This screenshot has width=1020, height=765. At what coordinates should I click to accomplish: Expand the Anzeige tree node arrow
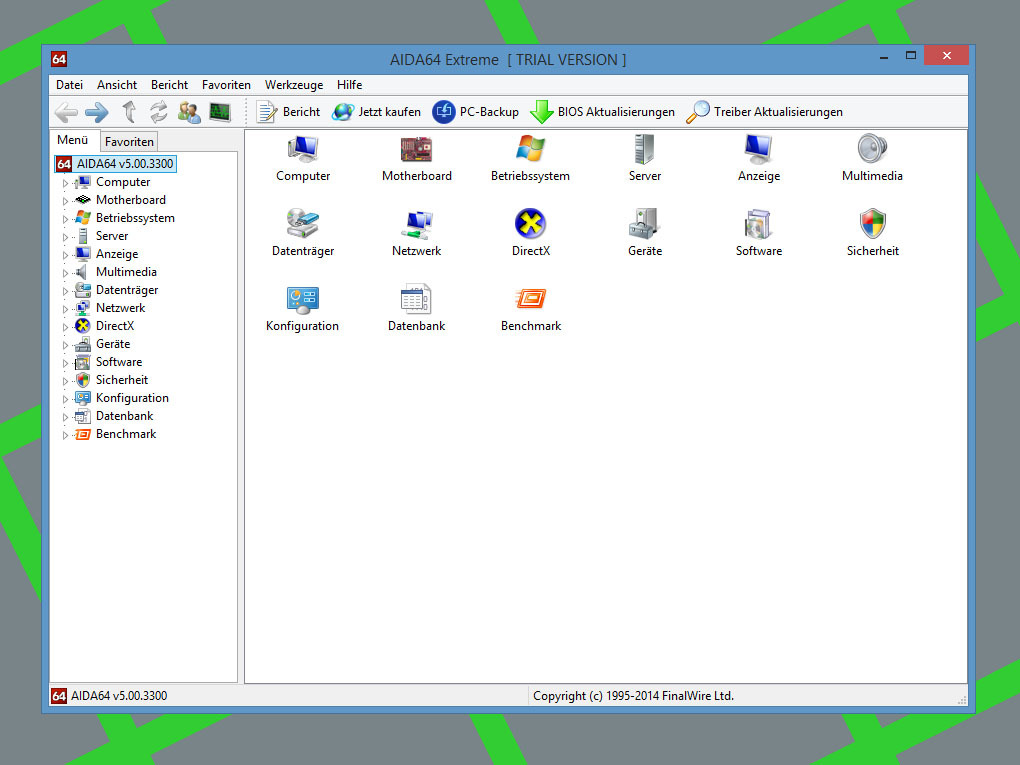click(65, 255)
